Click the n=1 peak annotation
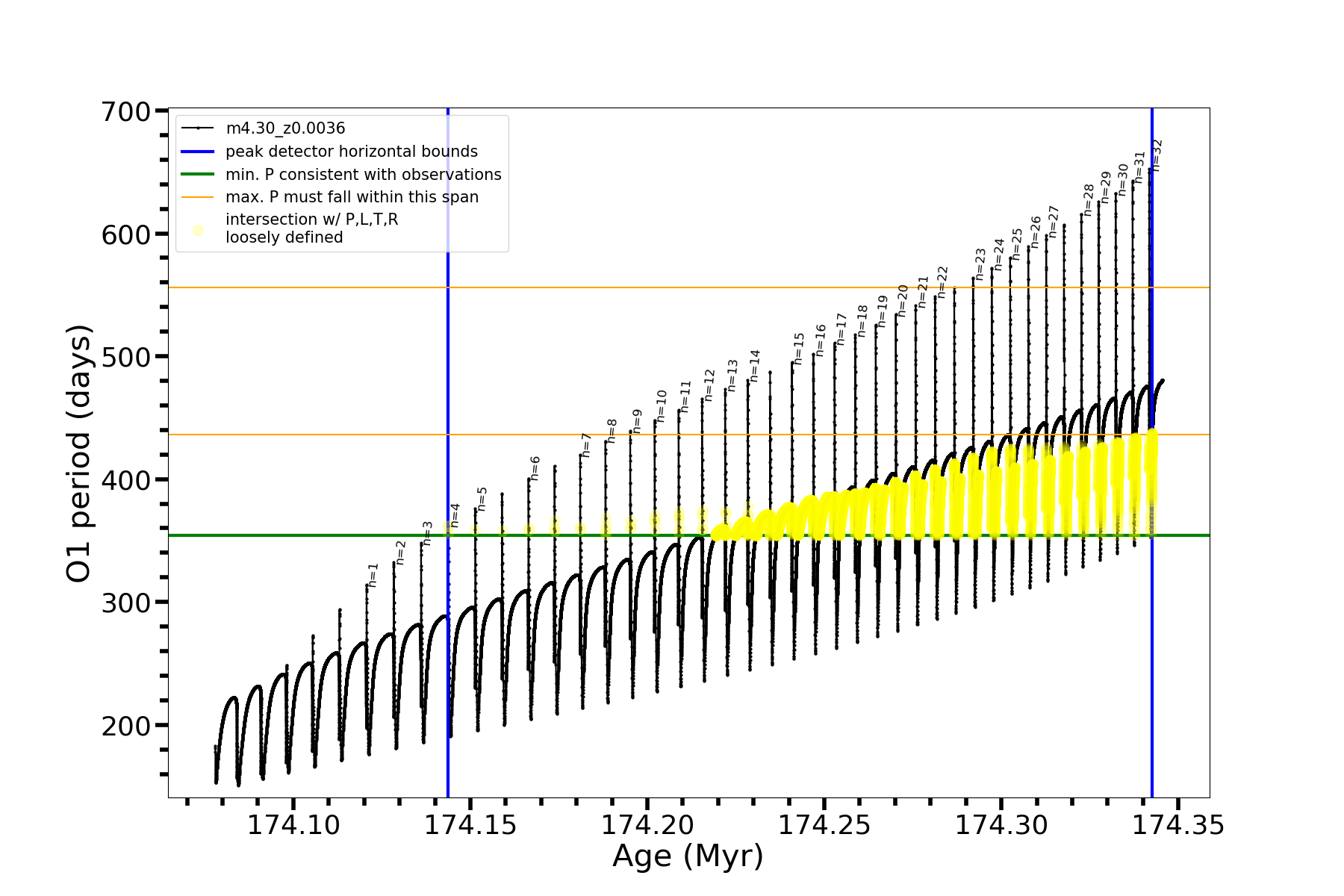 [x=373, y=575]
